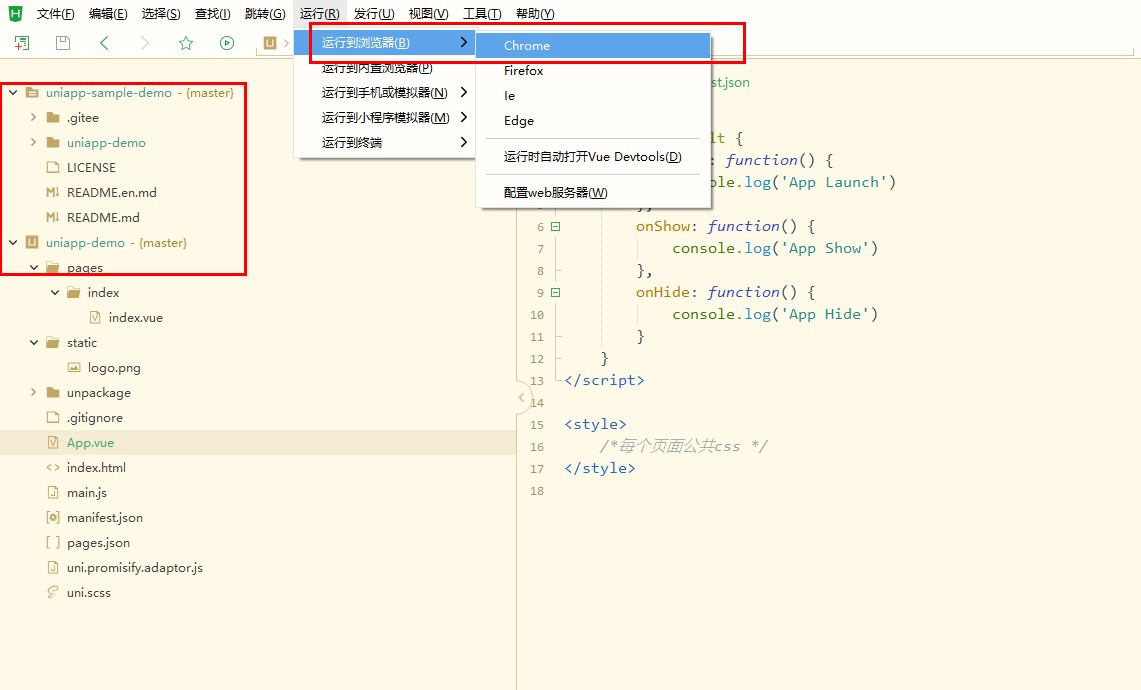Open the 编辑(E) menu
Image resolution: width=1141 pixels, height=690 pixels.
tap(108, 13)
